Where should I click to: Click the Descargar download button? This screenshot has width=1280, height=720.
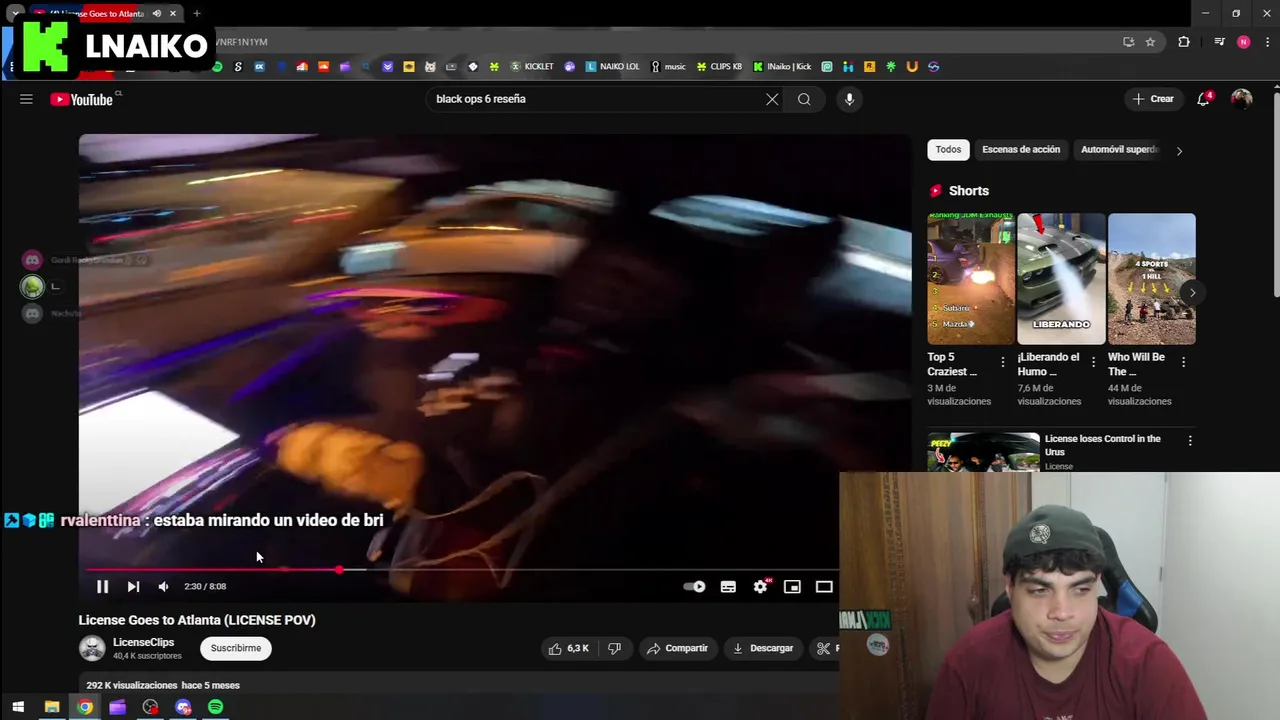point(763,648)
